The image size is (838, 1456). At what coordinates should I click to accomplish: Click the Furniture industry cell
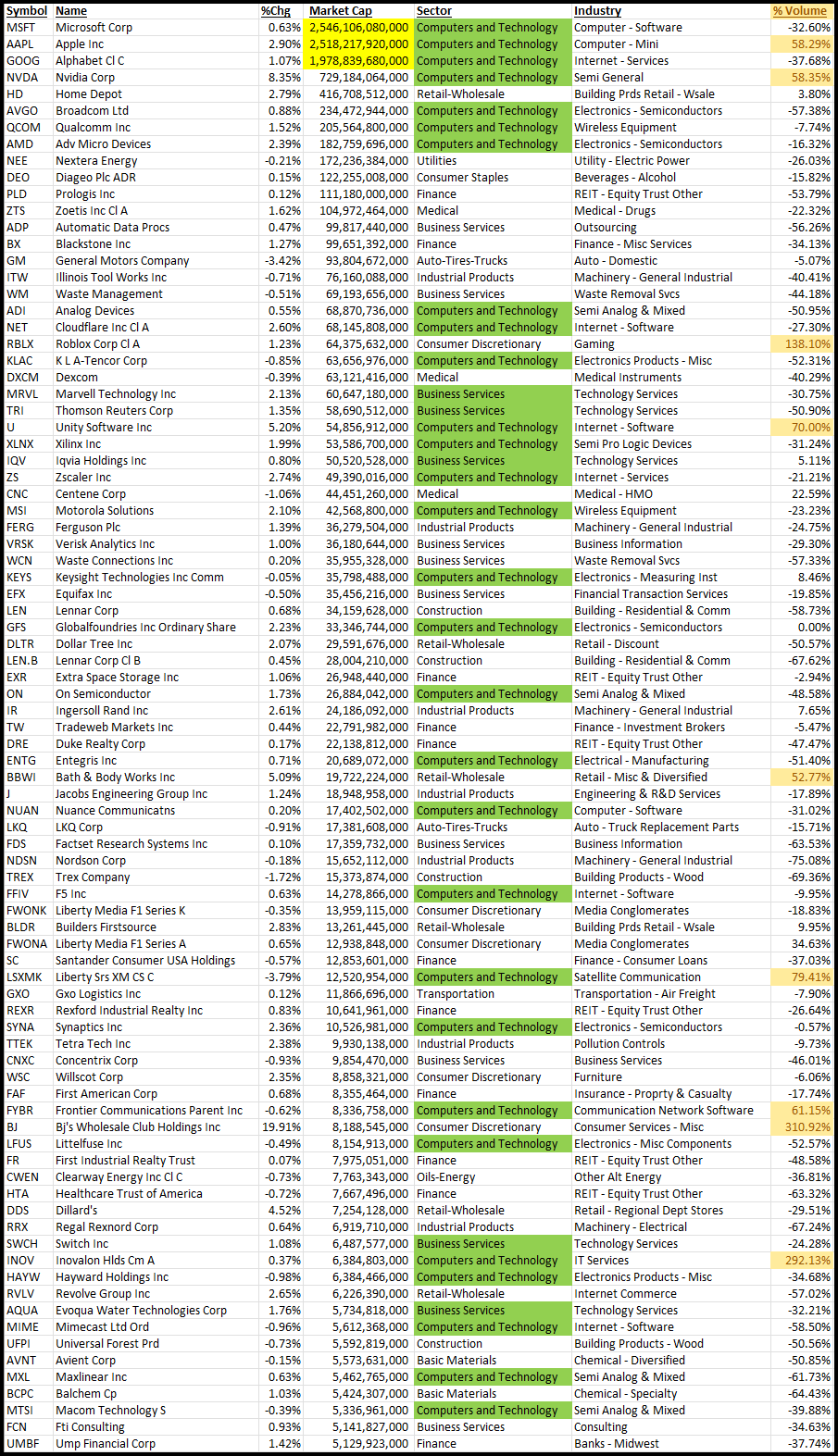pyautogui.click(x=598, y=1077)
